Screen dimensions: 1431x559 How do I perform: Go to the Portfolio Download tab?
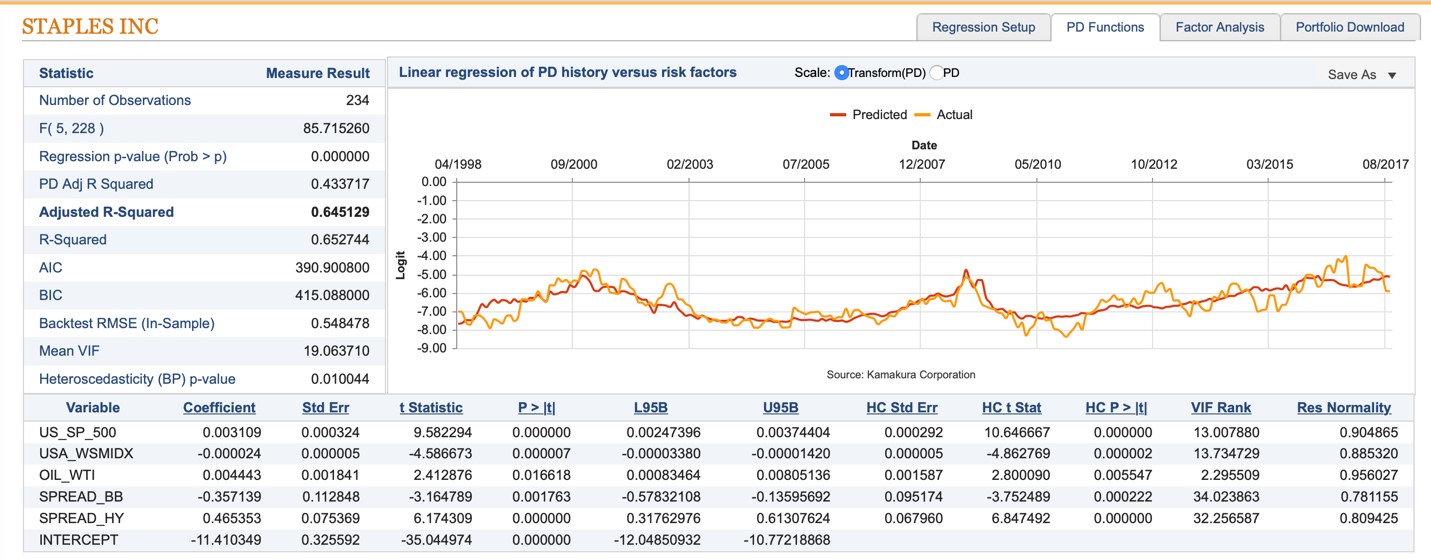(1349, 27)
